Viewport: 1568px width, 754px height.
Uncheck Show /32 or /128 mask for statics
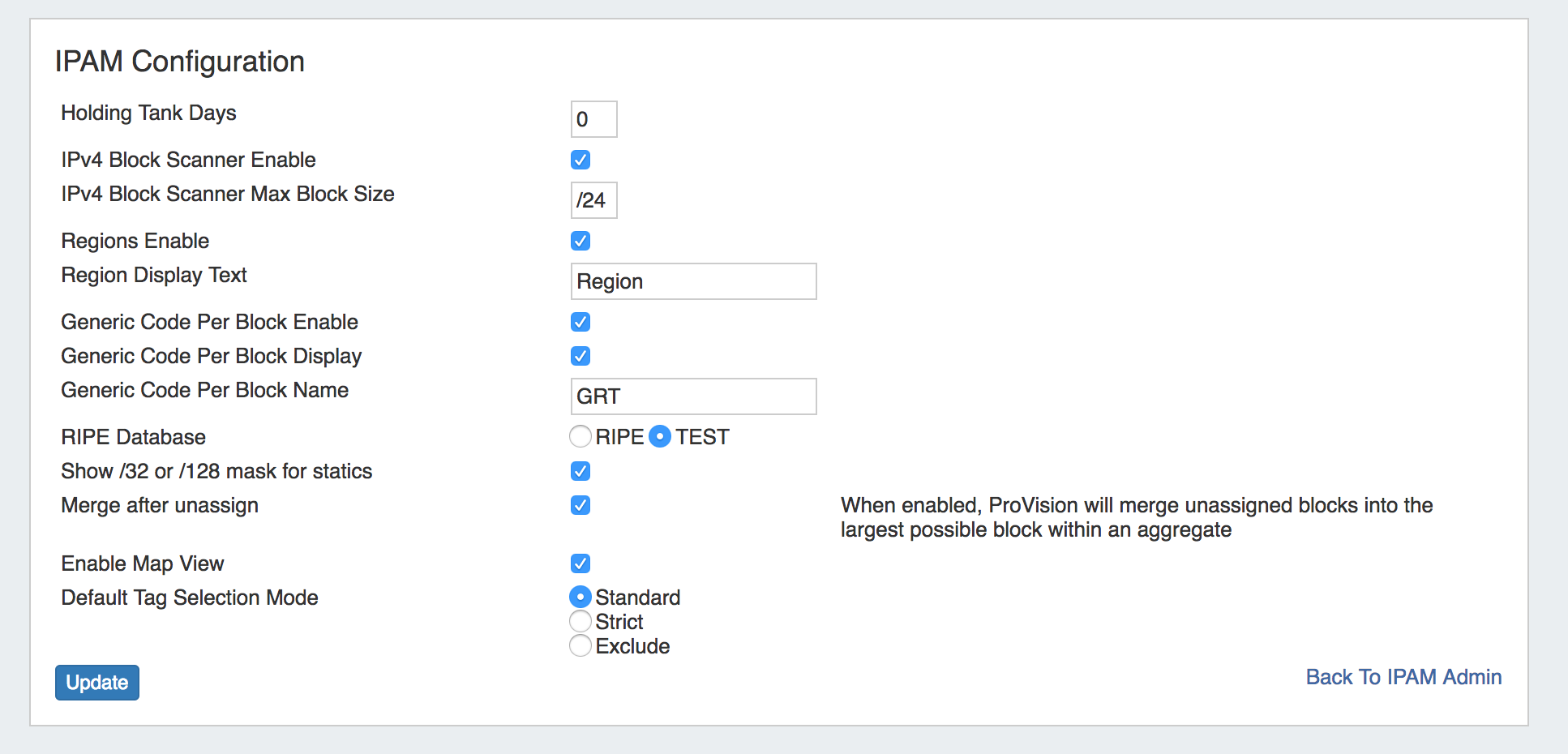581,471
